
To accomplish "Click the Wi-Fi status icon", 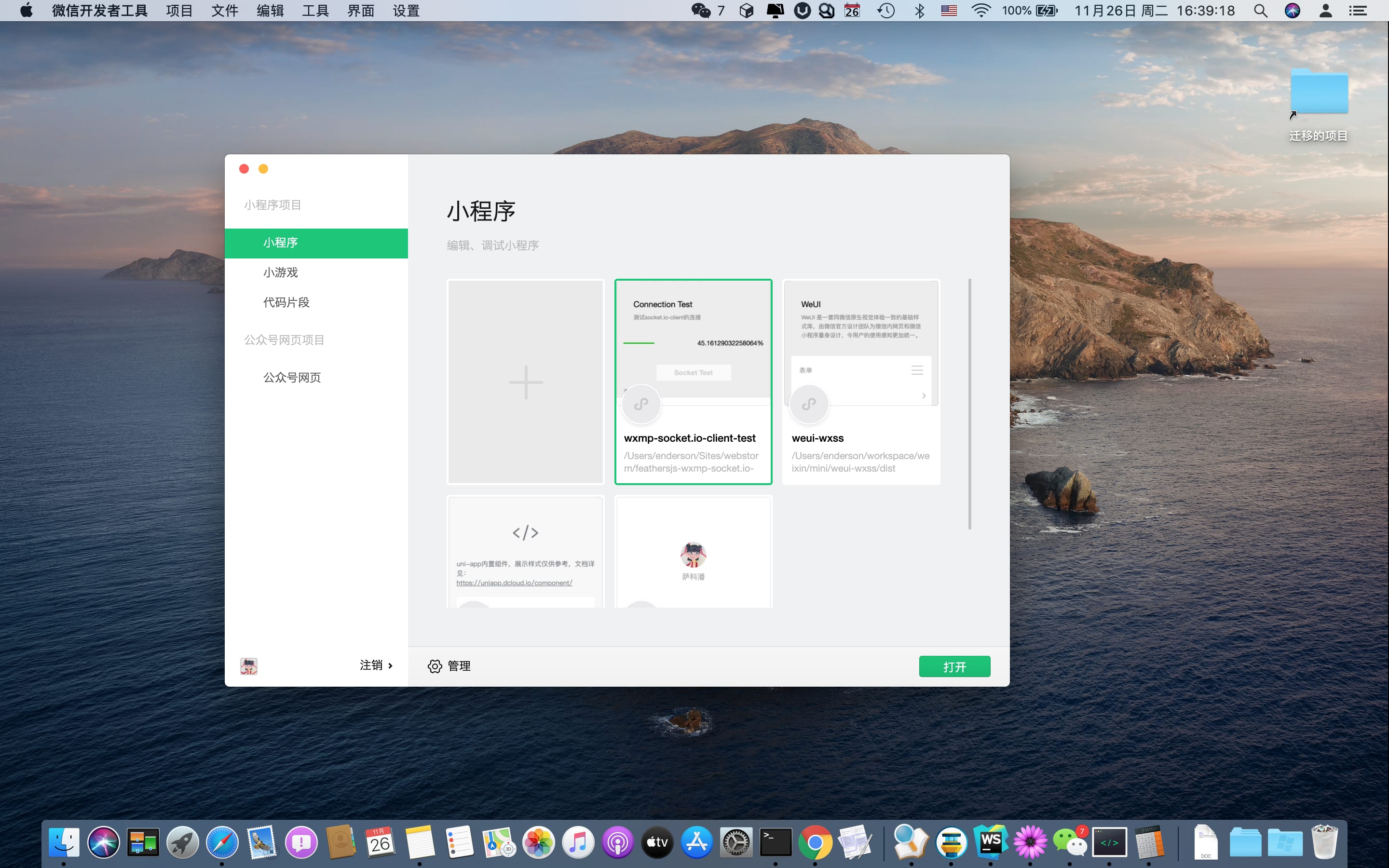I will 981,10.
